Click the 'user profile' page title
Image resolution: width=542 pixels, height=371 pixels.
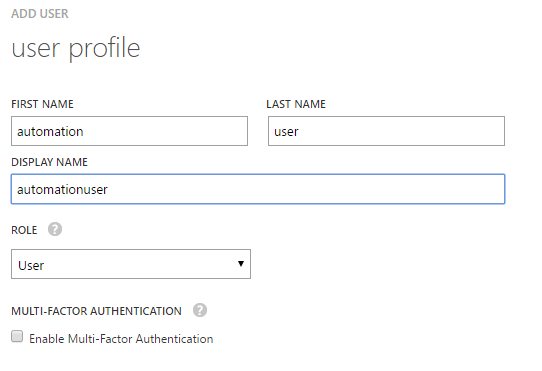[76, 48]
